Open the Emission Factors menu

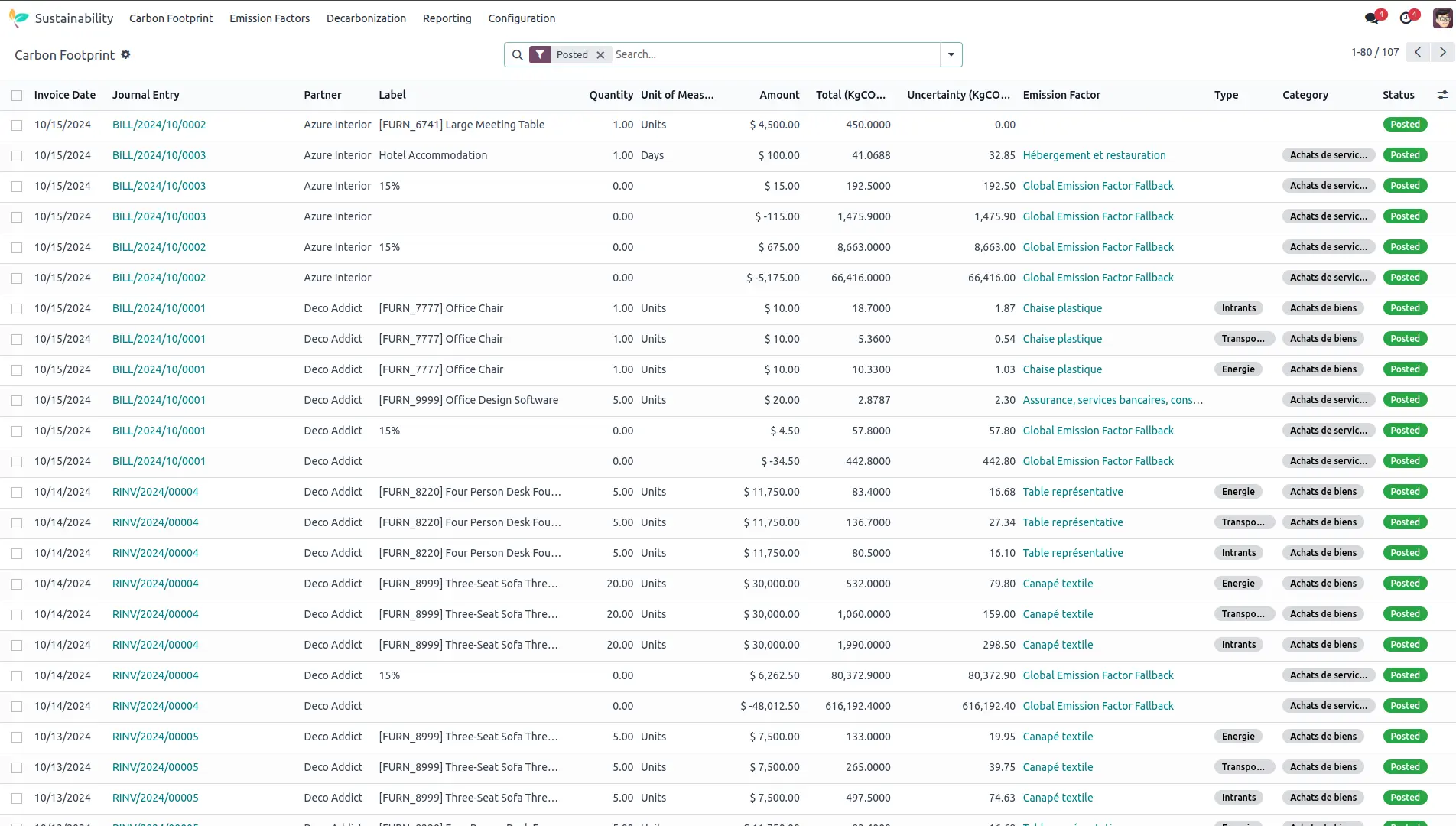click(269, 18)
